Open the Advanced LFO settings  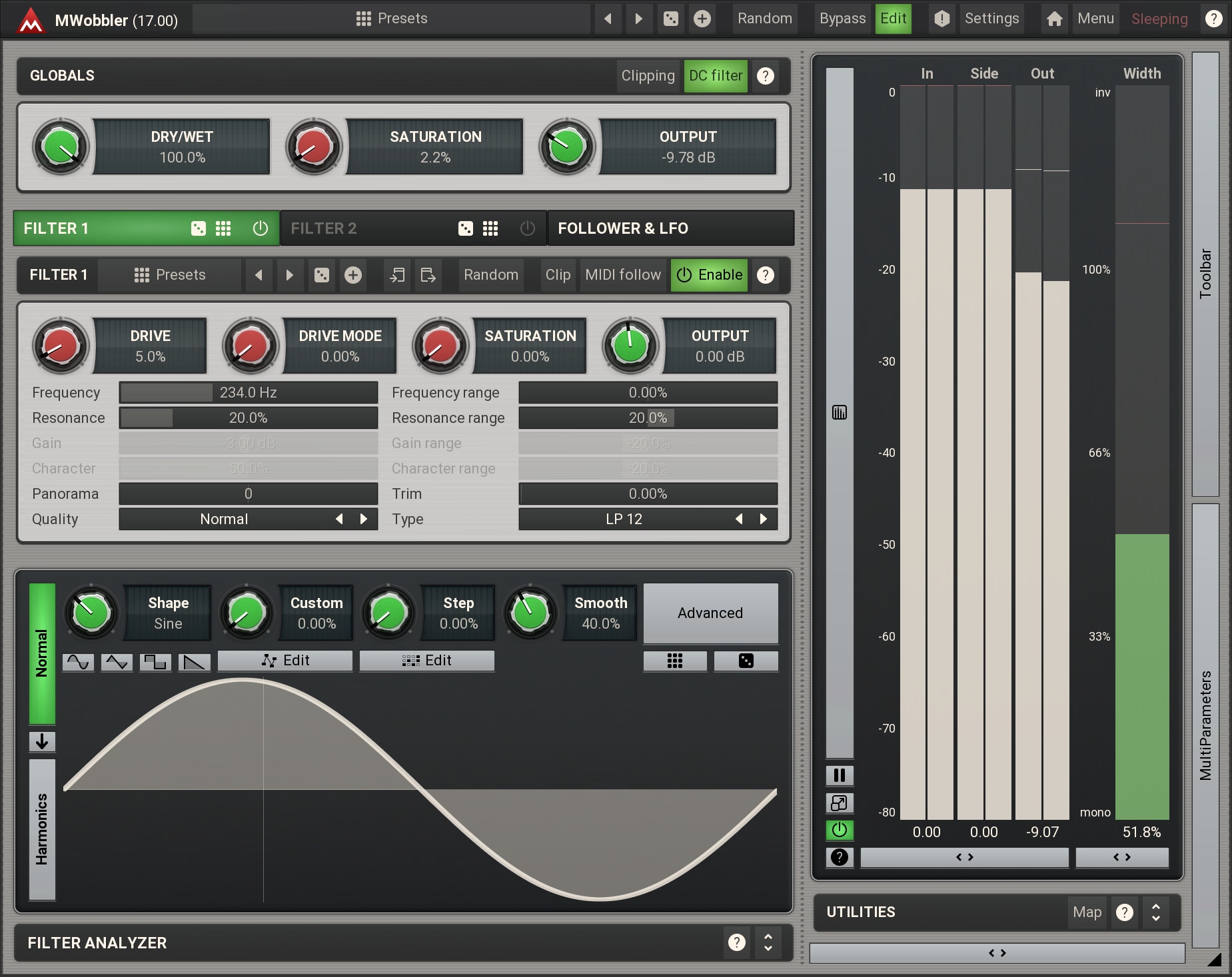(x=710, y=613)
